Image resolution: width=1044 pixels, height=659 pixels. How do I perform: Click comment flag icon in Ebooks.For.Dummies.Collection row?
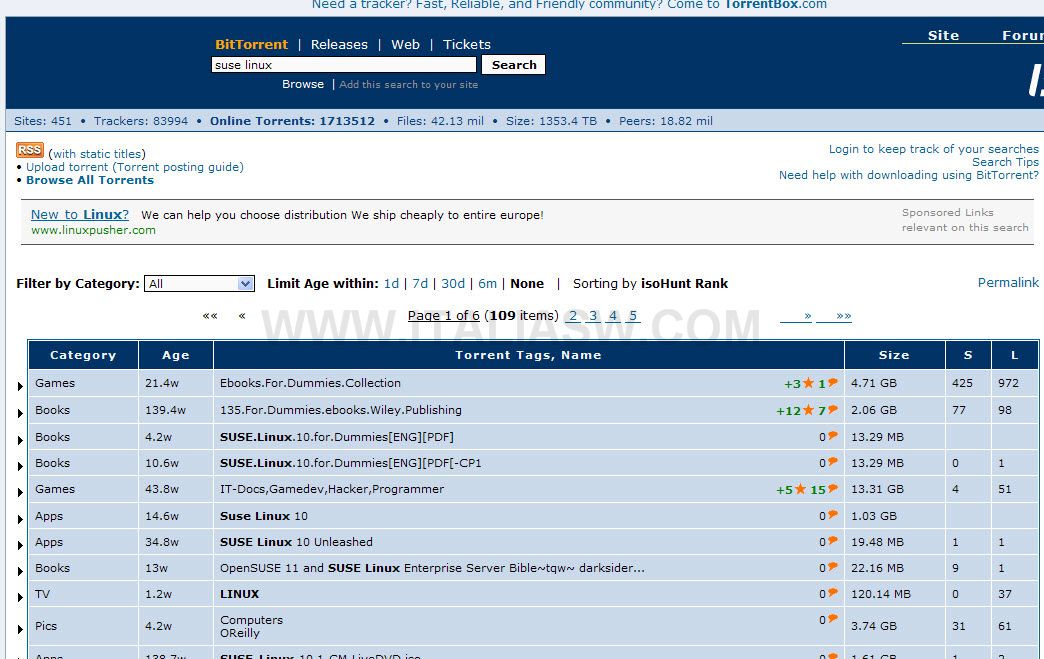[x=832, y=382]
